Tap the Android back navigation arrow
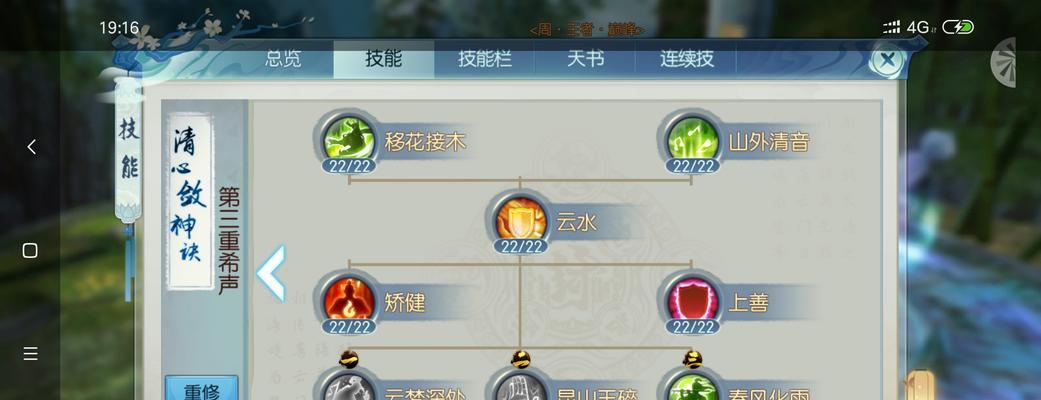1041x400 pixels. pos(31,147)
